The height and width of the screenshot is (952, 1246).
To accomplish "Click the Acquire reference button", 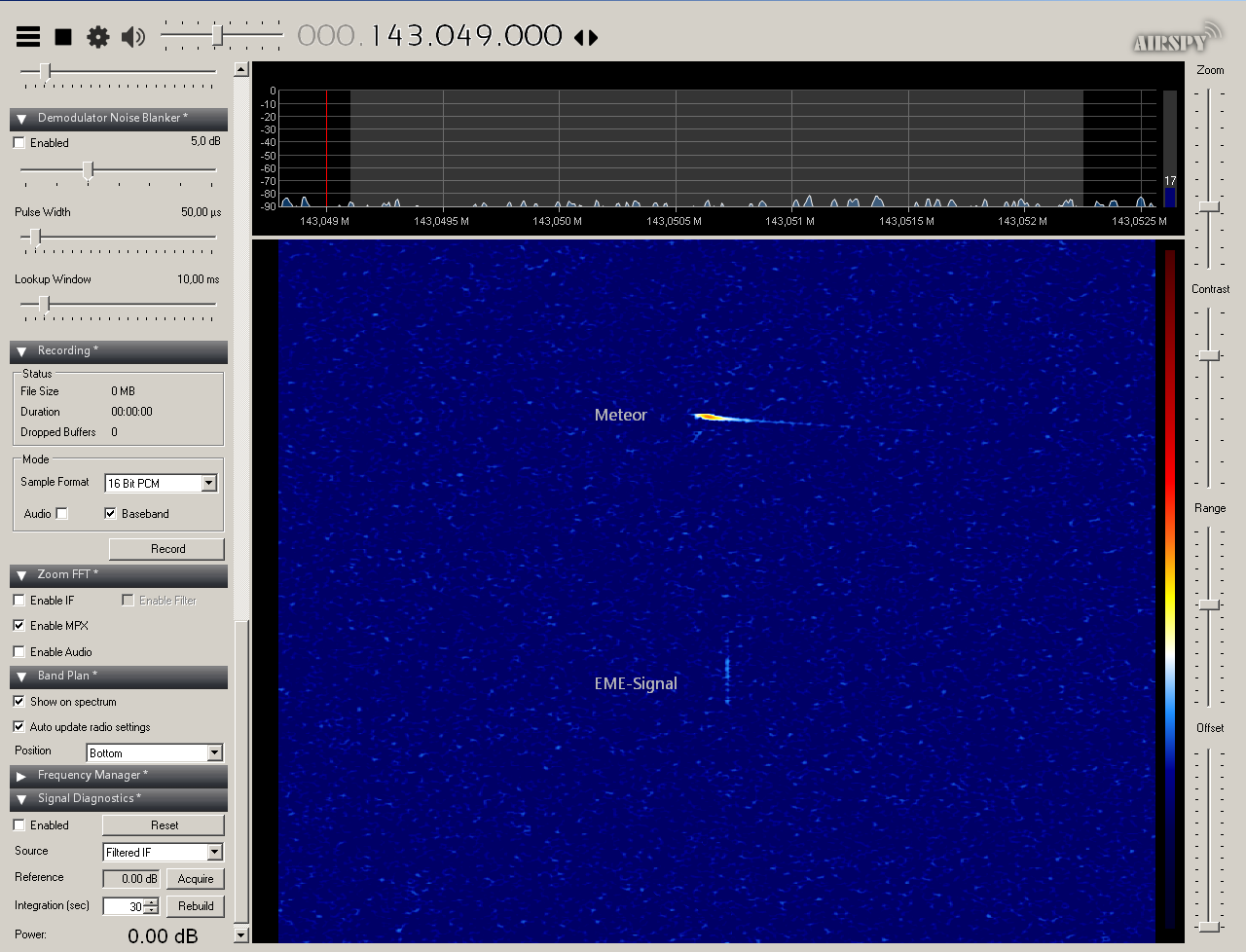I will (x=195, y=879).
